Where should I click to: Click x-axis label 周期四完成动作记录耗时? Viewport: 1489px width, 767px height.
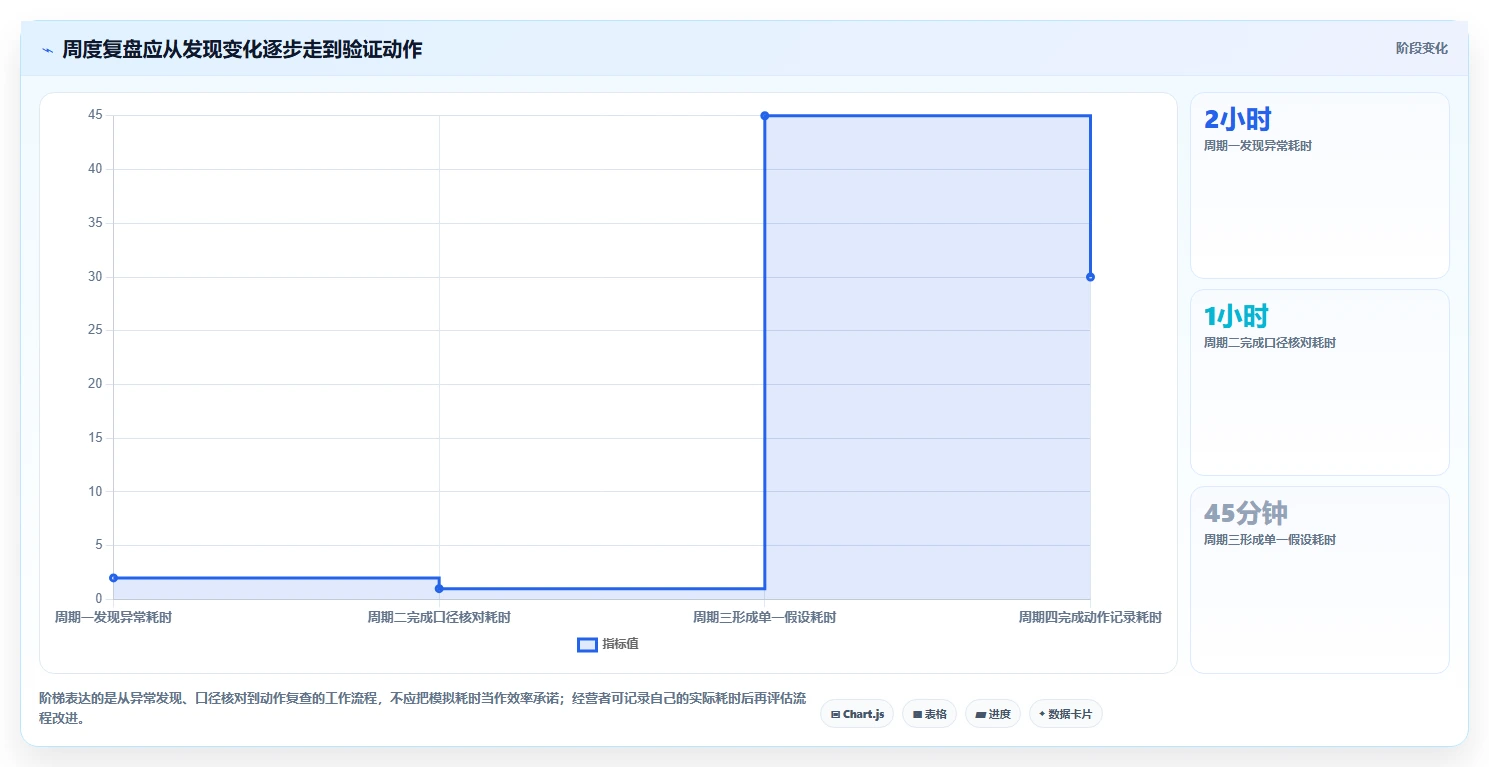pos(1090,618)
